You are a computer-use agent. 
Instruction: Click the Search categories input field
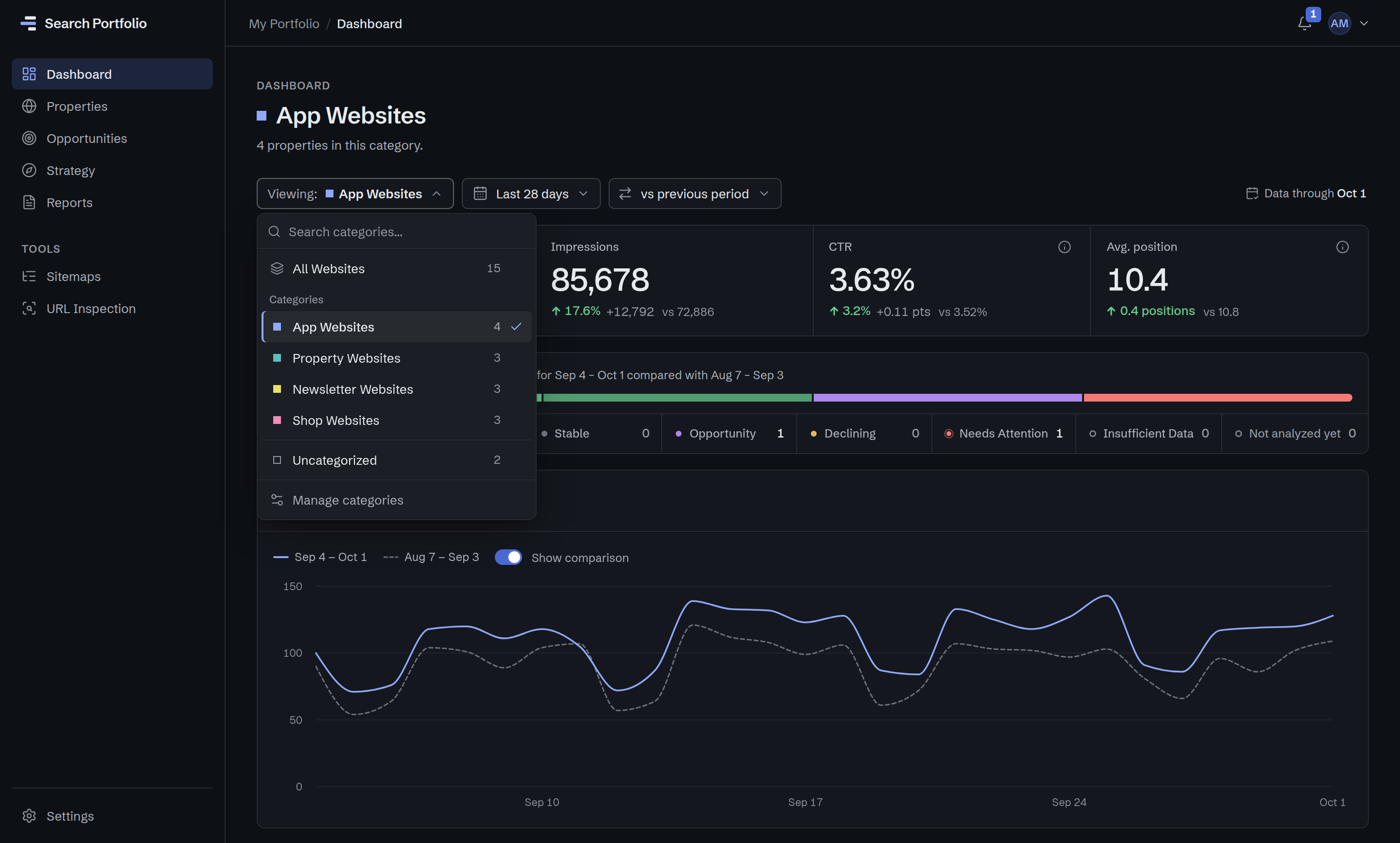pos(397,232)
